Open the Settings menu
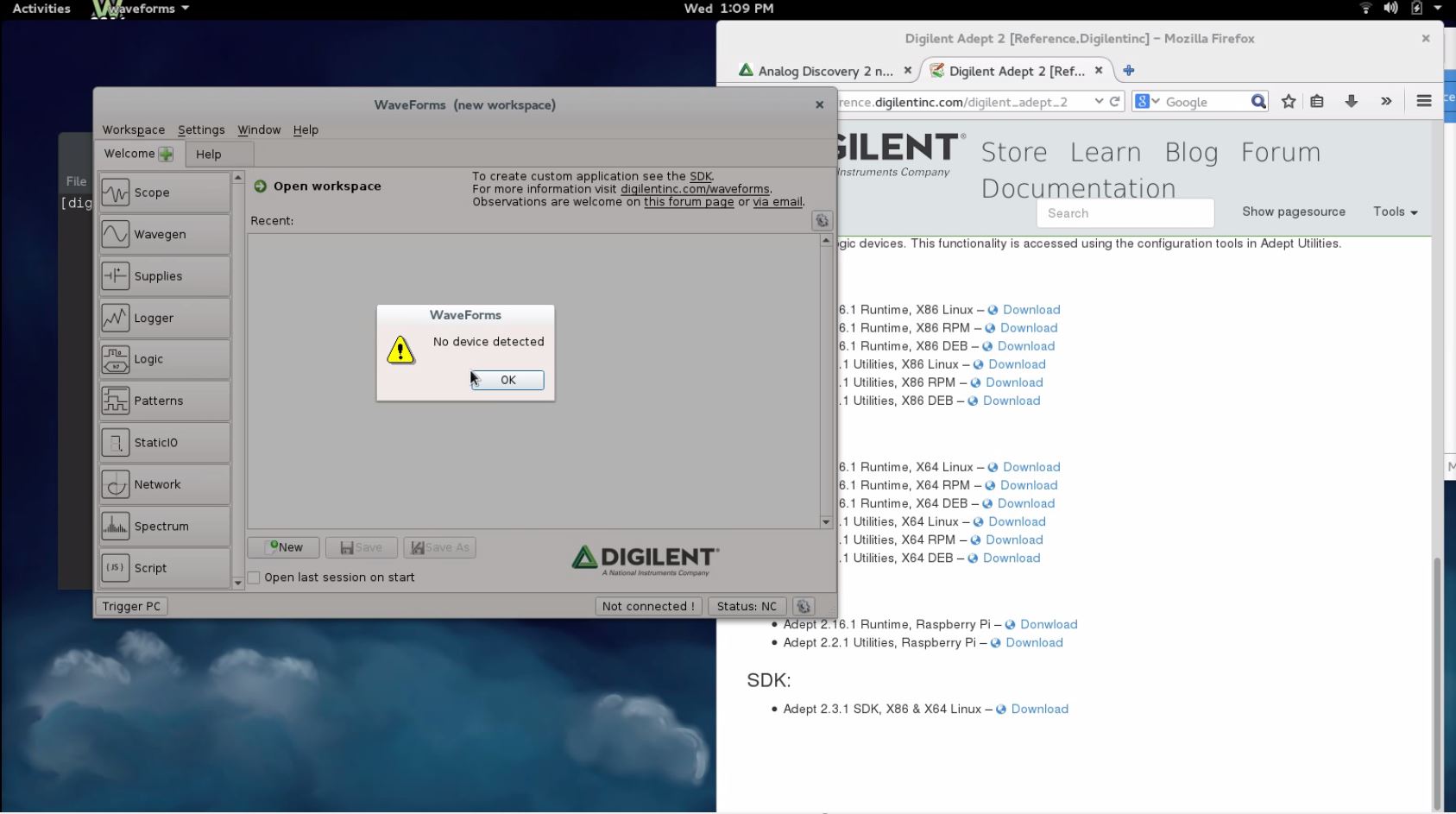The height and width of the screenshot is (814, 1456). pos(201,129)
